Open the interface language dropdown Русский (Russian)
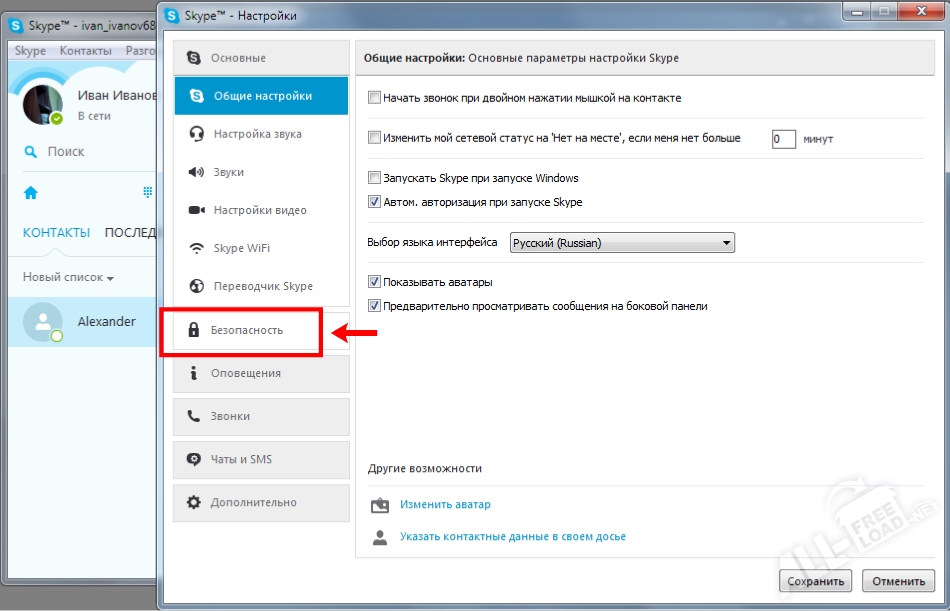Viewport: 950px width, 611px height. 622,243
